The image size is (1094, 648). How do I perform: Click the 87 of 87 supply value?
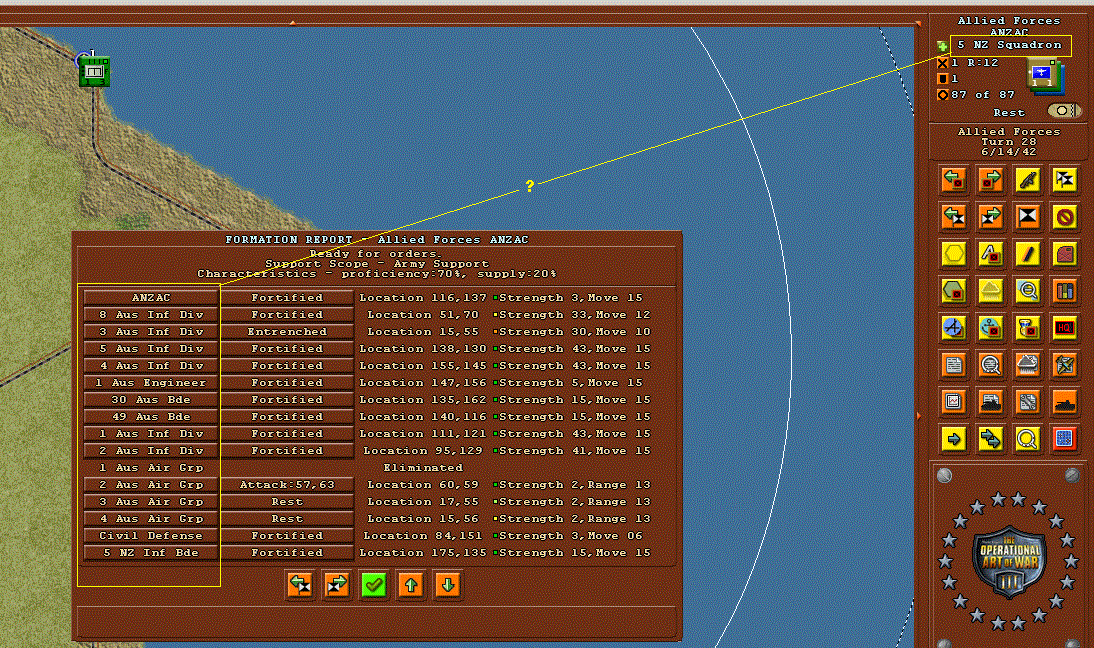tap(982, 95)
